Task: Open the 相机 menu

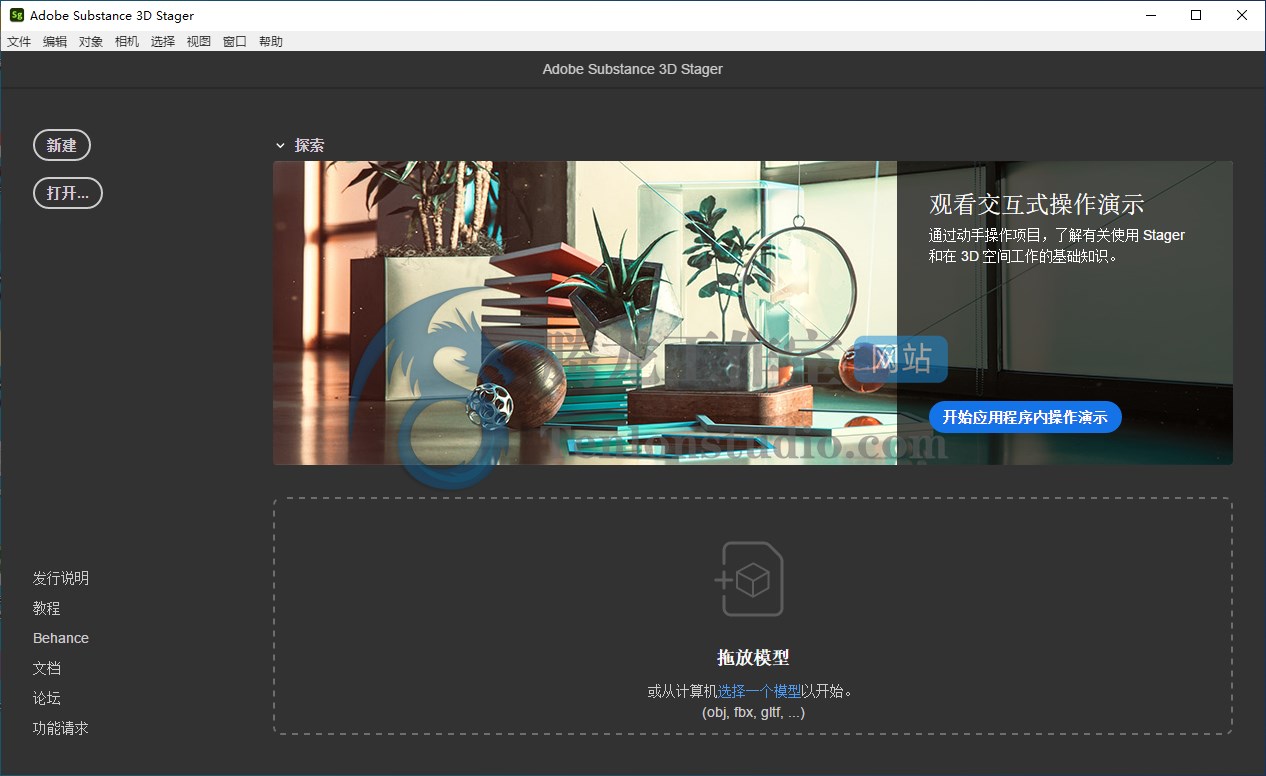Action: point(127,41)
